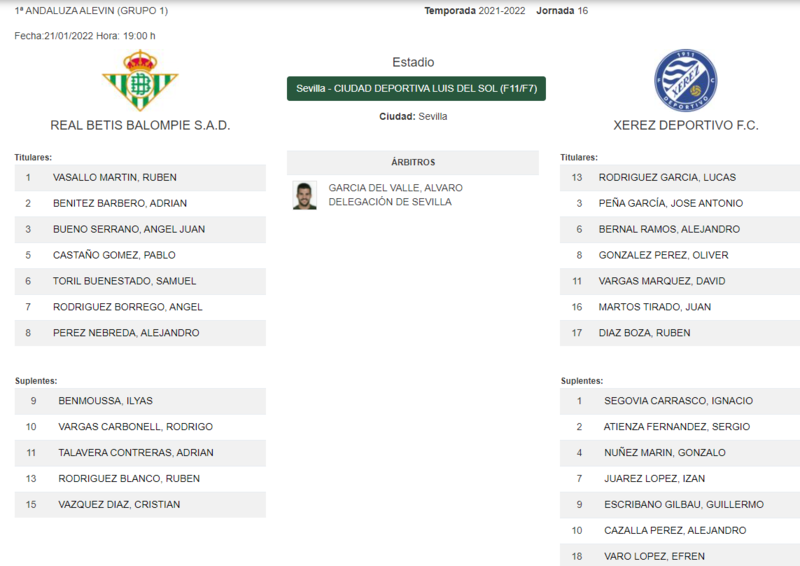Click referee name GARCIA DEL VALLE, ALVARO
The height and width of the screenshot is (566, 800).
(x=395, y=188)
